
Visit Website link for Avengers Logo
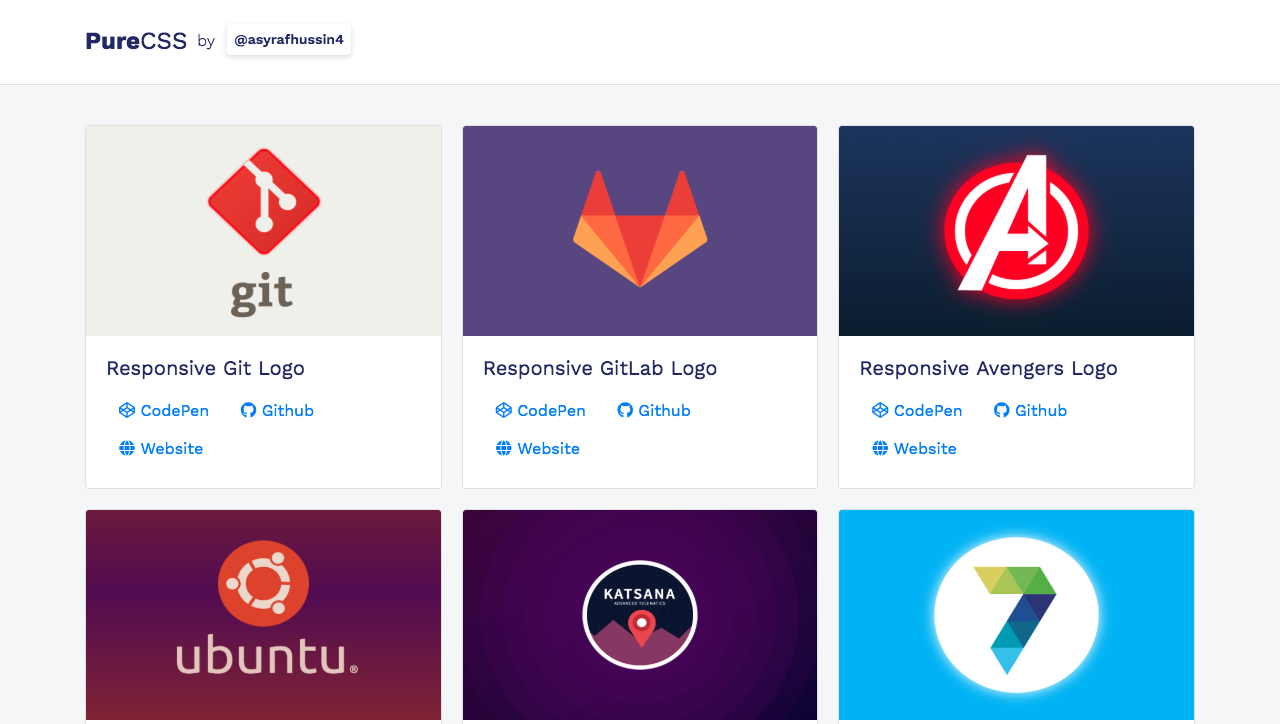(914, 448)
